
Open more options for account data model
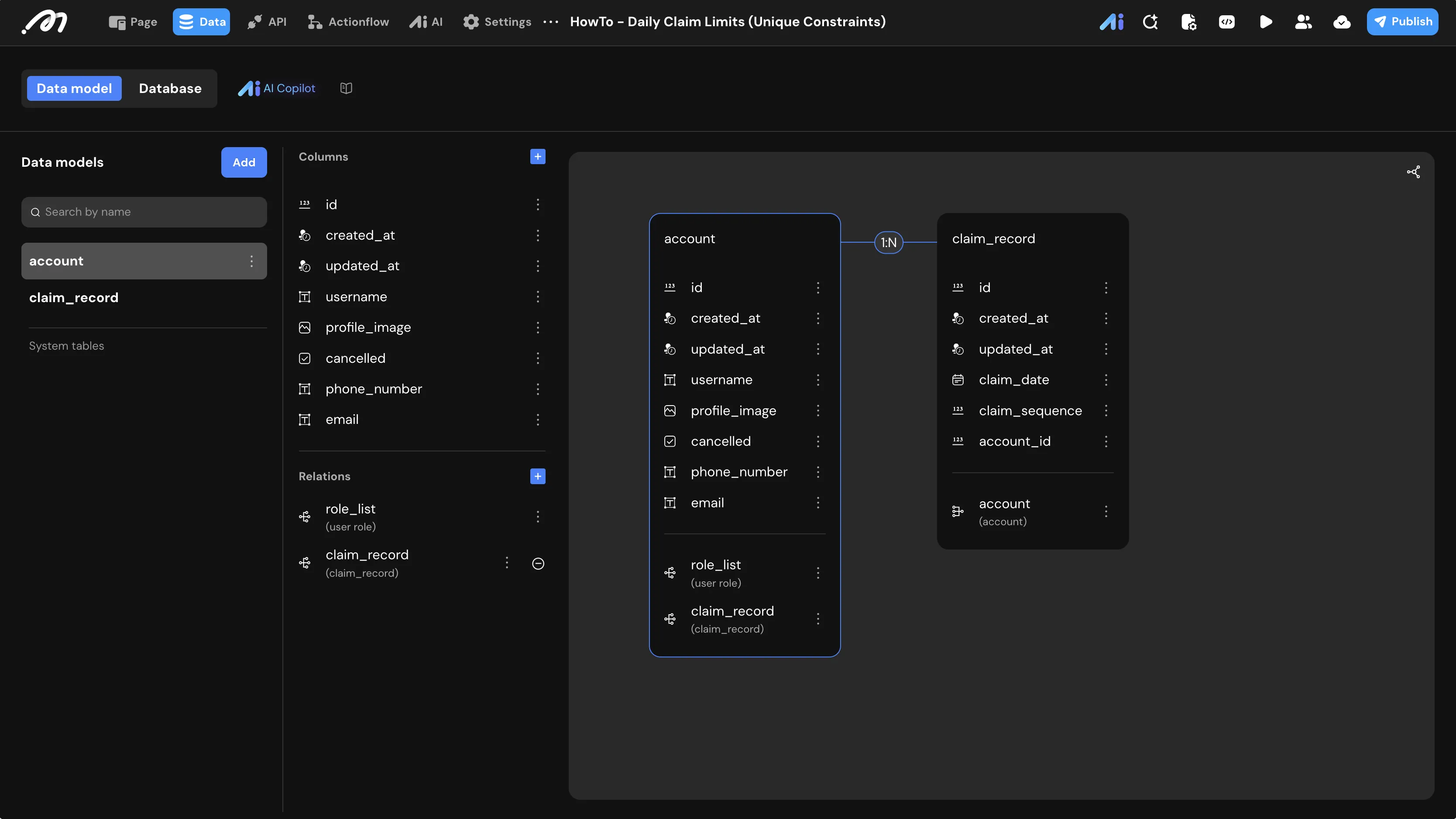point(251,261)
